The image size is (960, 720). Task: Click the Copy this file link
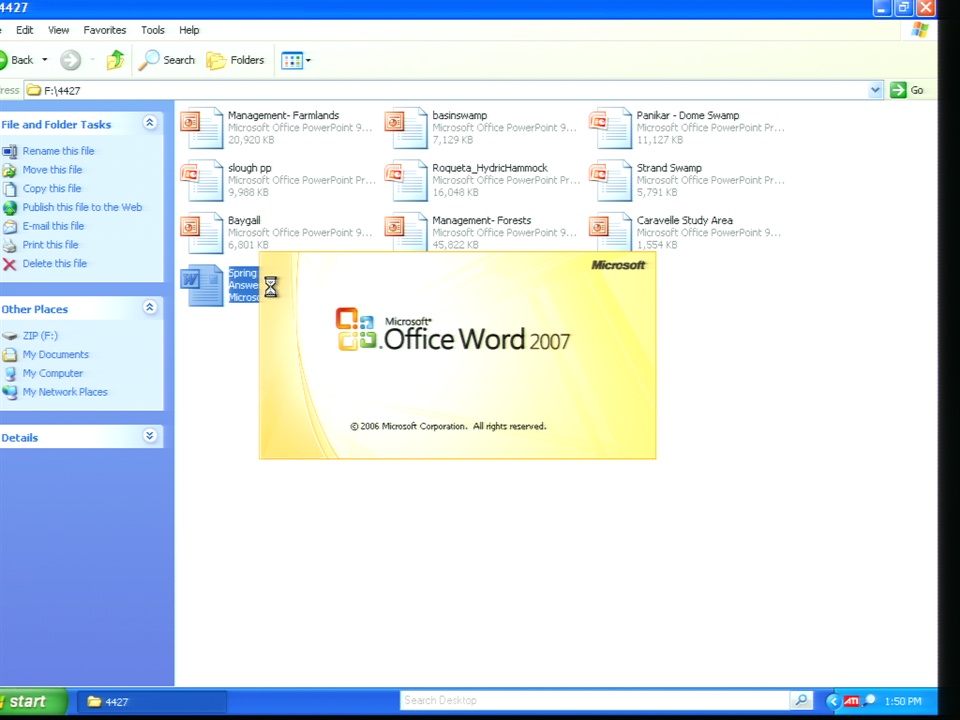click(52, 189)
